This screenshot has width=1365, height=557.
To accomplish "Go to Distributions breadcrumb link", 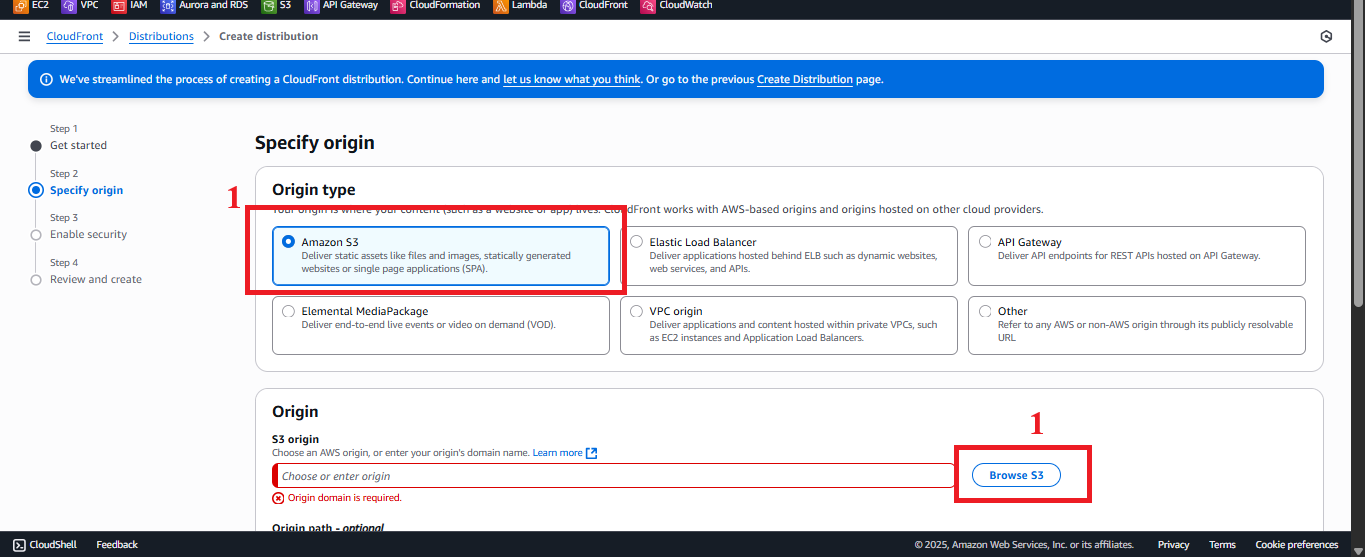I will [161, 36].
